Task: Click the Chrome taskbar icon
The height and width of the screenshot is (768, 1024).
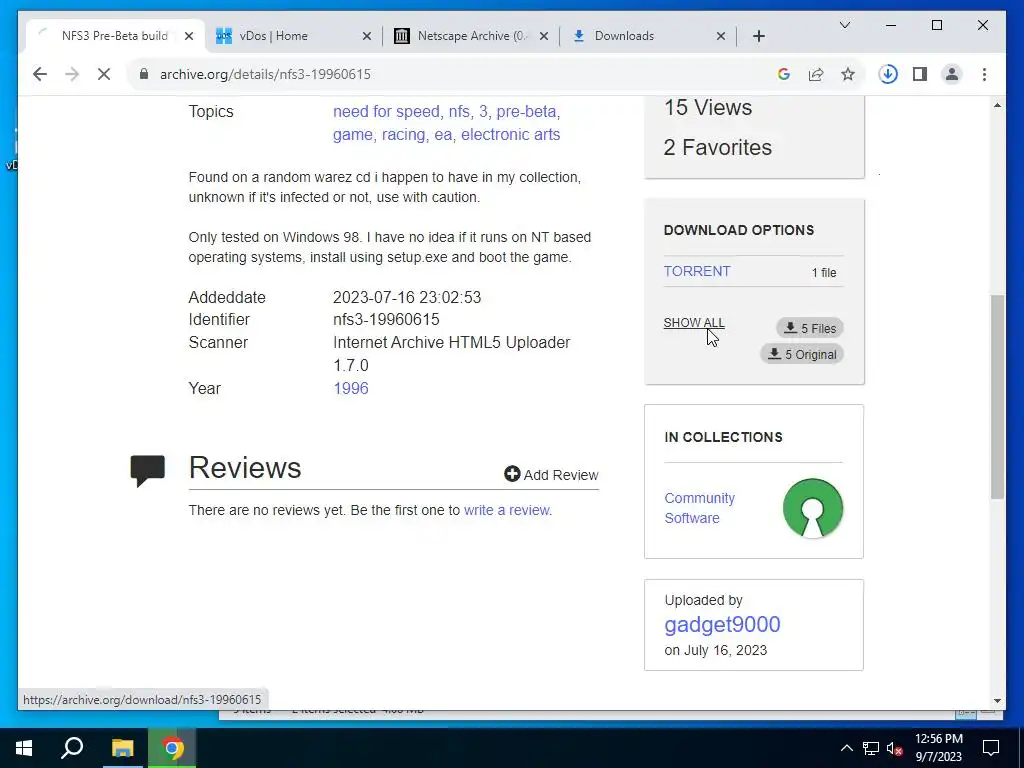Action: 172,748
